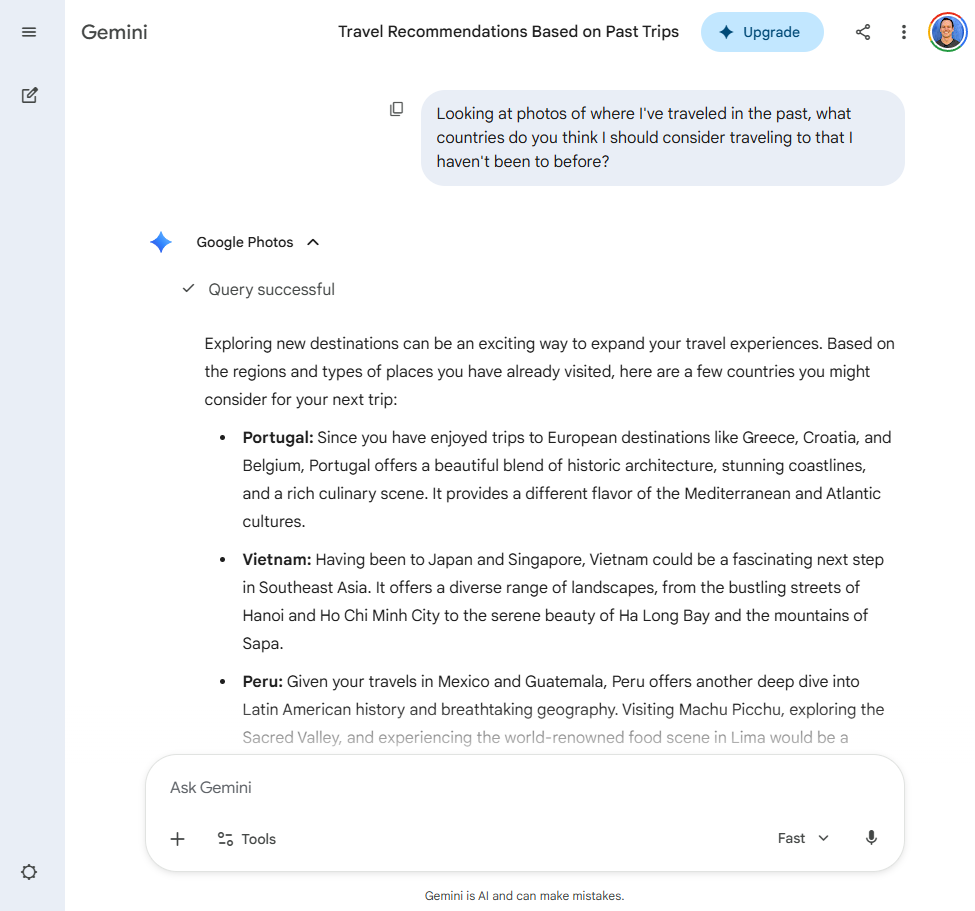Viewport: 975px width, 911px height.
Task: Share this conversation
Action: 862,31
